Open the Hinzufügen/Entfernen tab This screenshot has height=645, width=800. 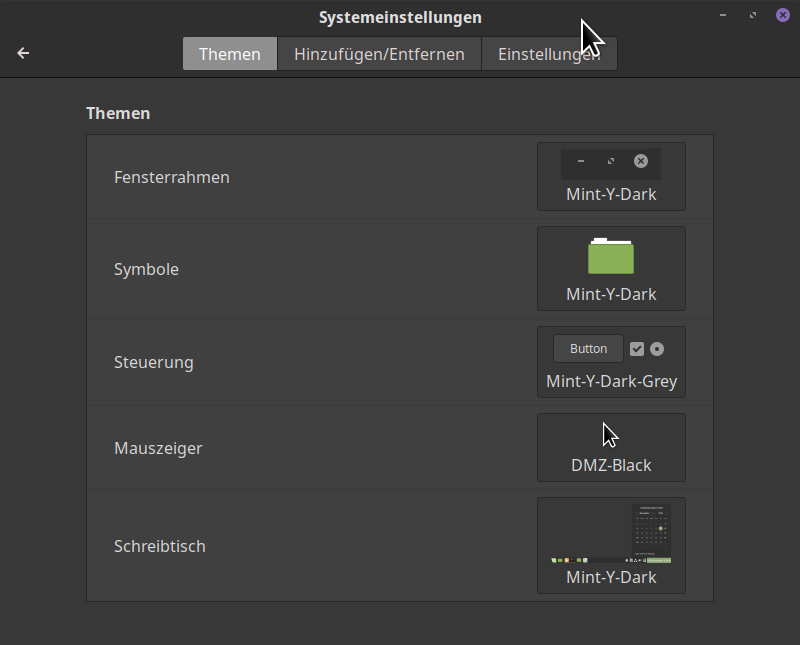pyautogui.click(x=379, y=54)
